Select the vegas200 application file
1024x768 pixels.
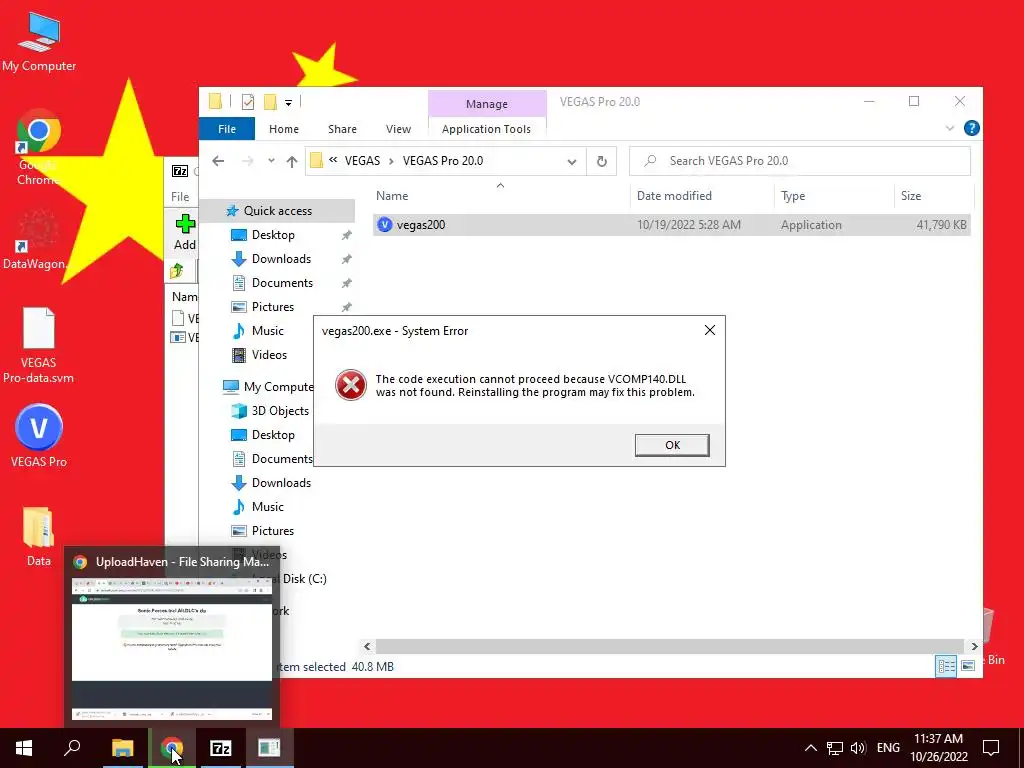(671, 225)
